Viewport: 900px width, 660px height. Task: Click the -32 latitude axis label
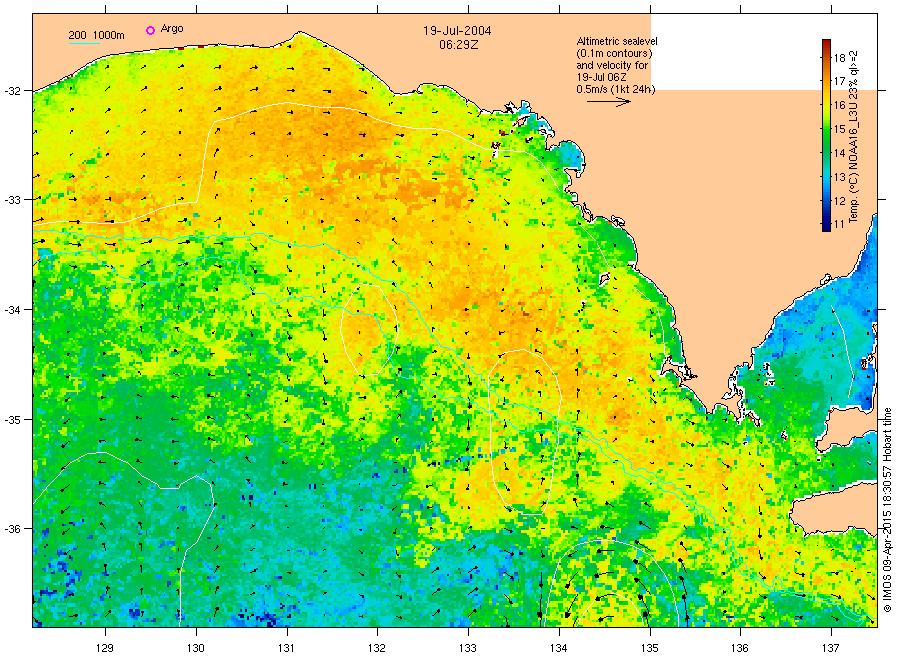(13, 91)
